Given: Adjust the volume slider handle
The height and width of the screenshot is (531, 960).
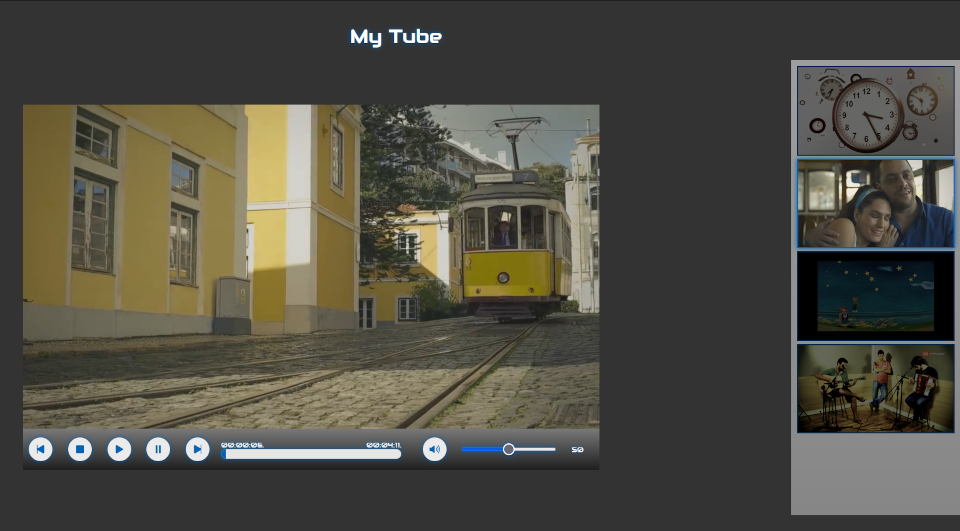Looking at the screenshot, I should 508,449.
